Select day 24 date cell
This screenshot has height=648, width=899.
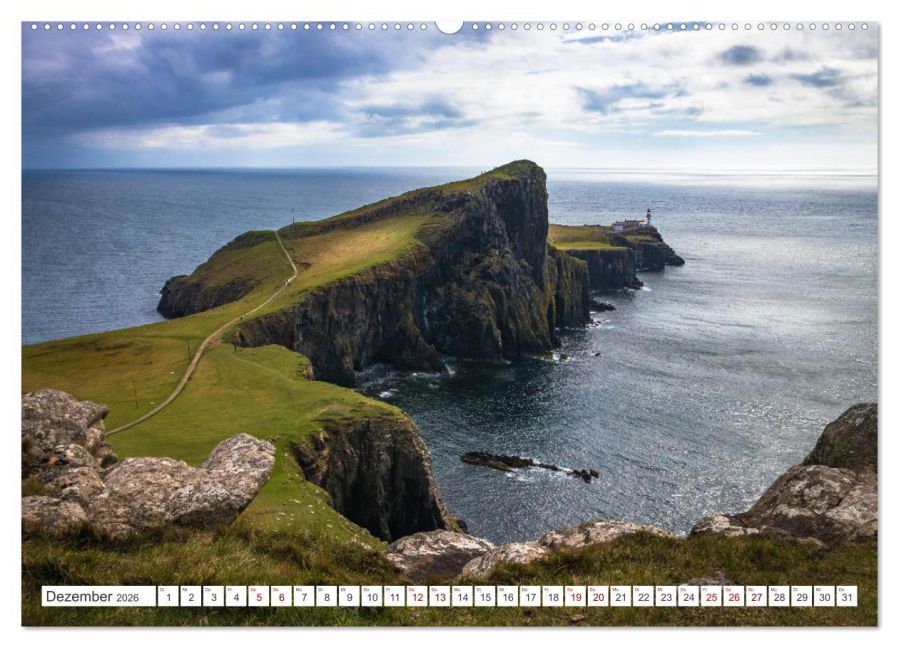tap(689, 596)
